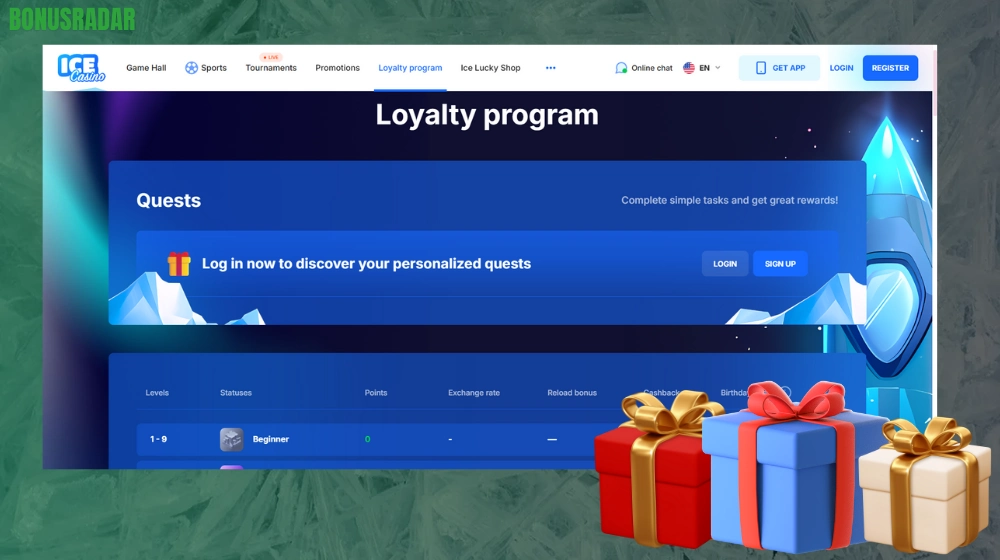1000x560 pixels.
Task: Click the Register button
Action: 890,68
